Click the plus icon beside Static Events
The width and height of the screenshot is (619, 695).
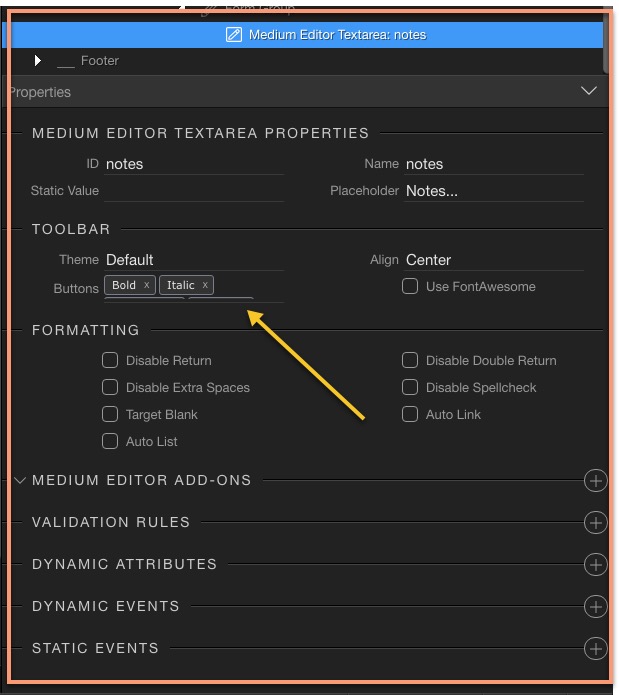[x=595, y=649]
